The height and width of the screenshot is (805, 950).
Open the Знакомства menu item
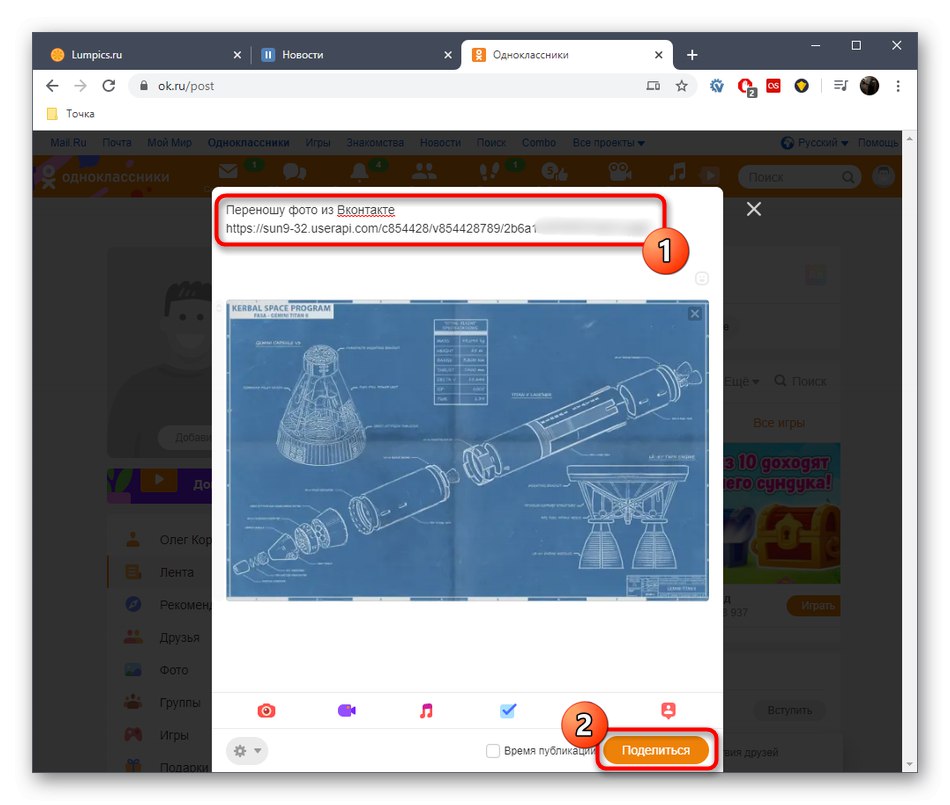click(374, 142)
